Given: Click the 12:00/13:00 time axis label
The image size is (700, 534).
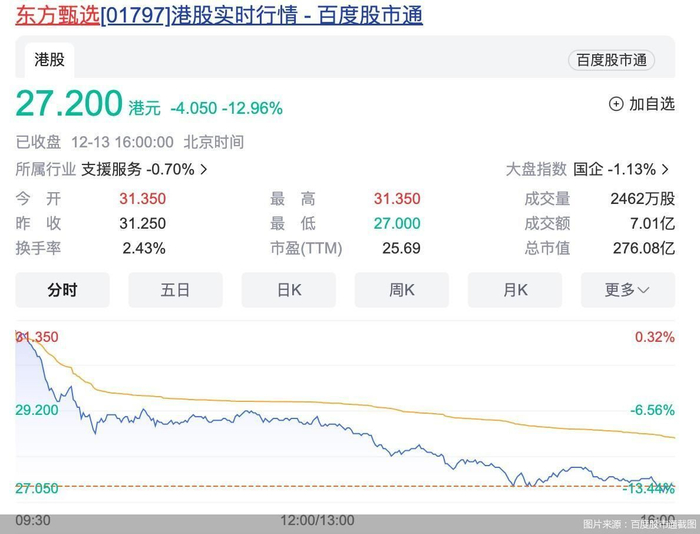Looking at the screenshot, I should tap(317, 520).
